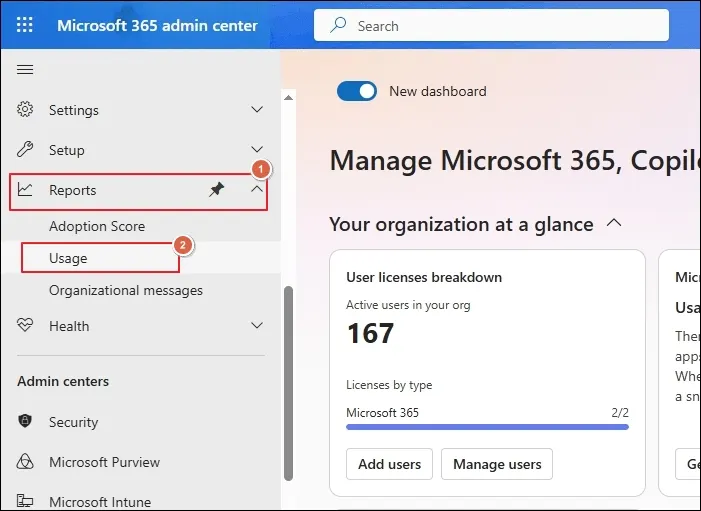Open the Settings navigation item
The image size is (701, 511).
140,110
